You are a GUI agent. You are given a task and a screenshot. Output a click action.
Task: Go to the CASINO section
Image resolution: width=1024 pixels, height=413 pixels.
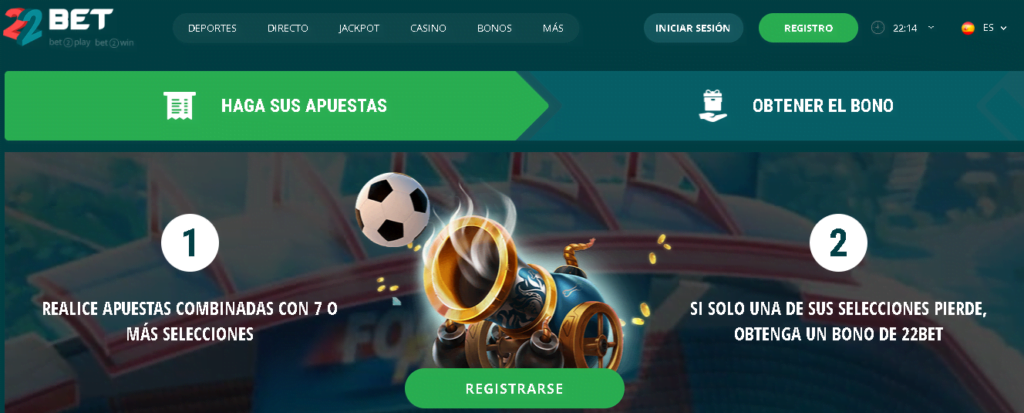click(428, 28)
